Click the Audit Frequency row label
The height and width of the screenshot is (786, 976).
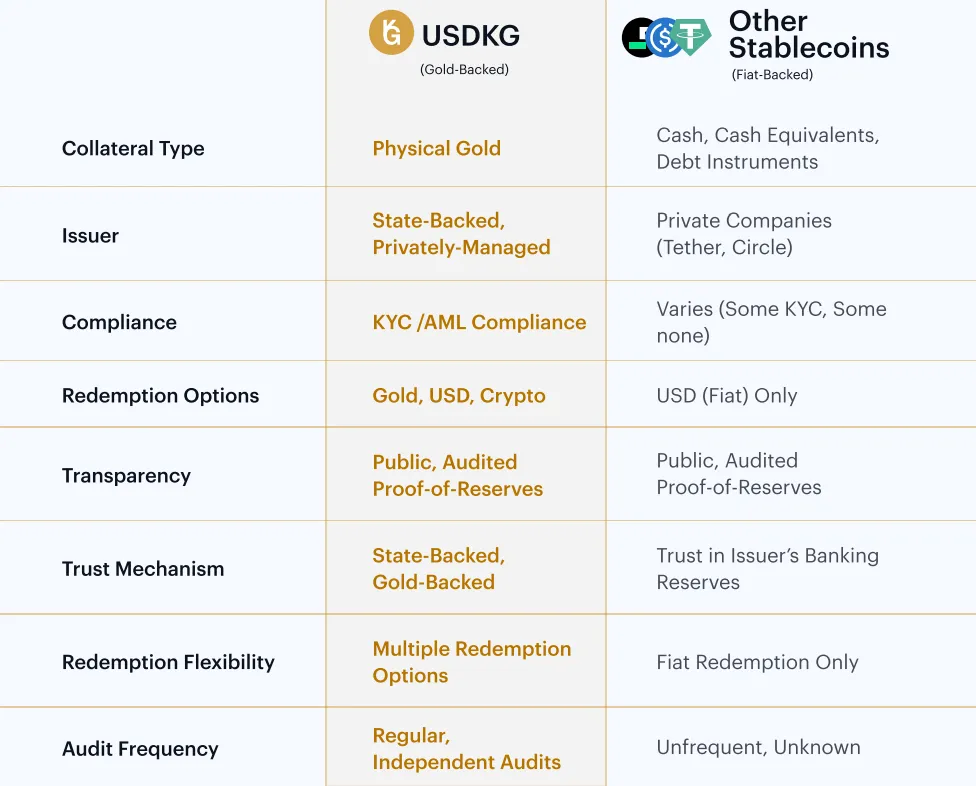point(140,749)
